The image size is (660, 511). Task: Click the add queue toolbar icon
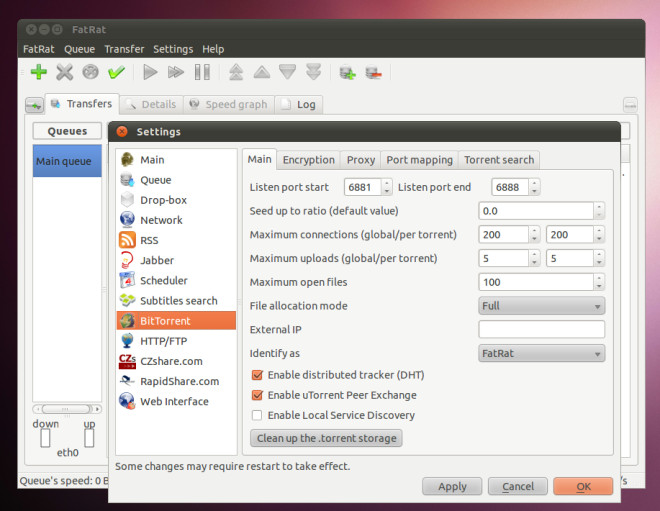click(x=348, y=72)
